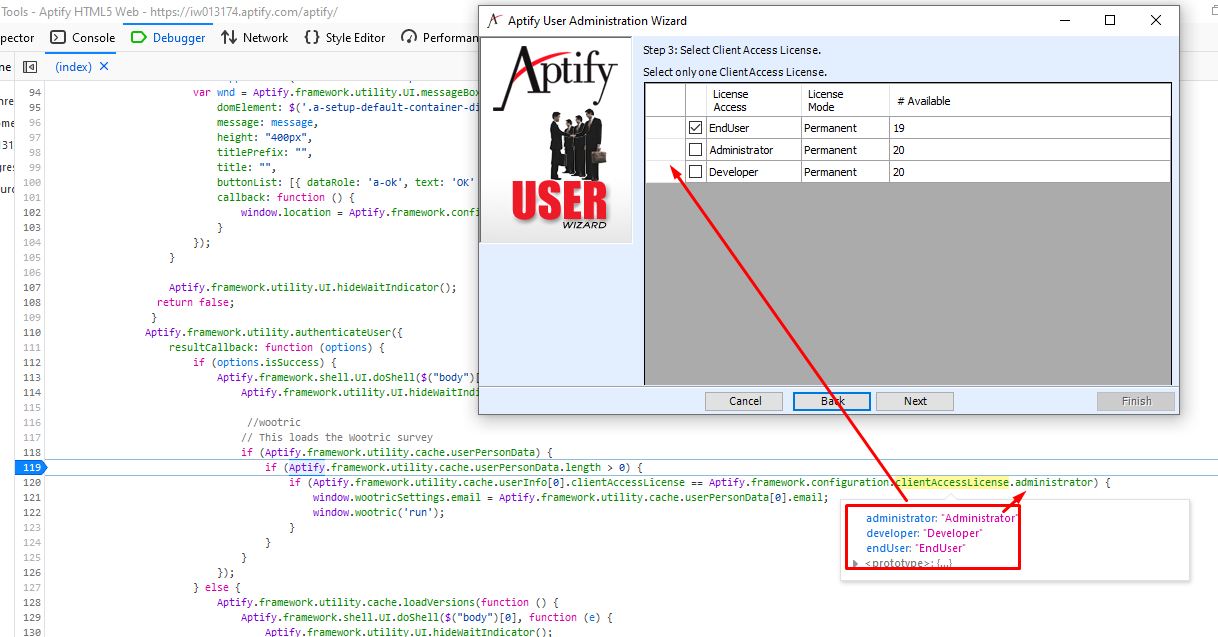This screenshot has height=637, width=1218.
Task: Toggle the breakpoint on line 119
Action: click(33, 467)
